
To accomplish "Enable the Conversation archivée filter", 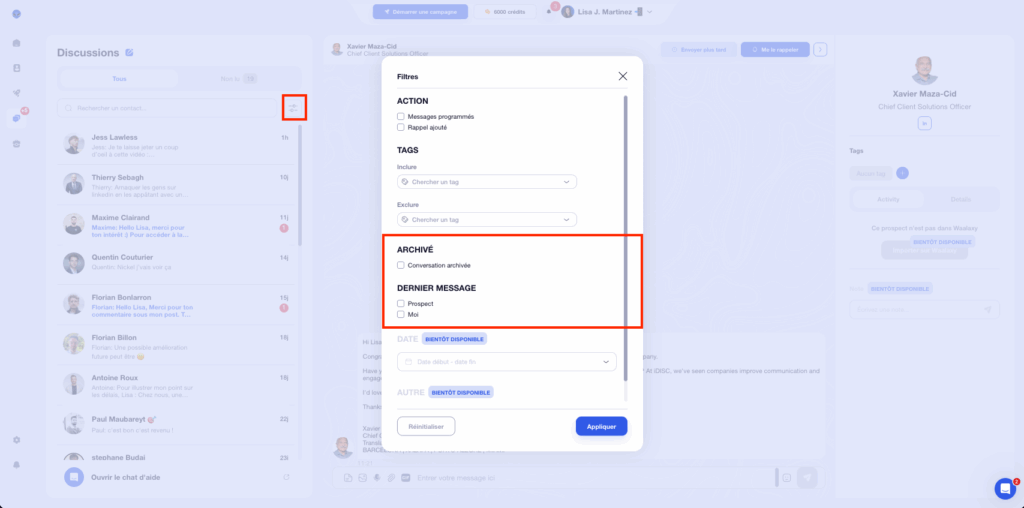I will (x=401, y=265).
